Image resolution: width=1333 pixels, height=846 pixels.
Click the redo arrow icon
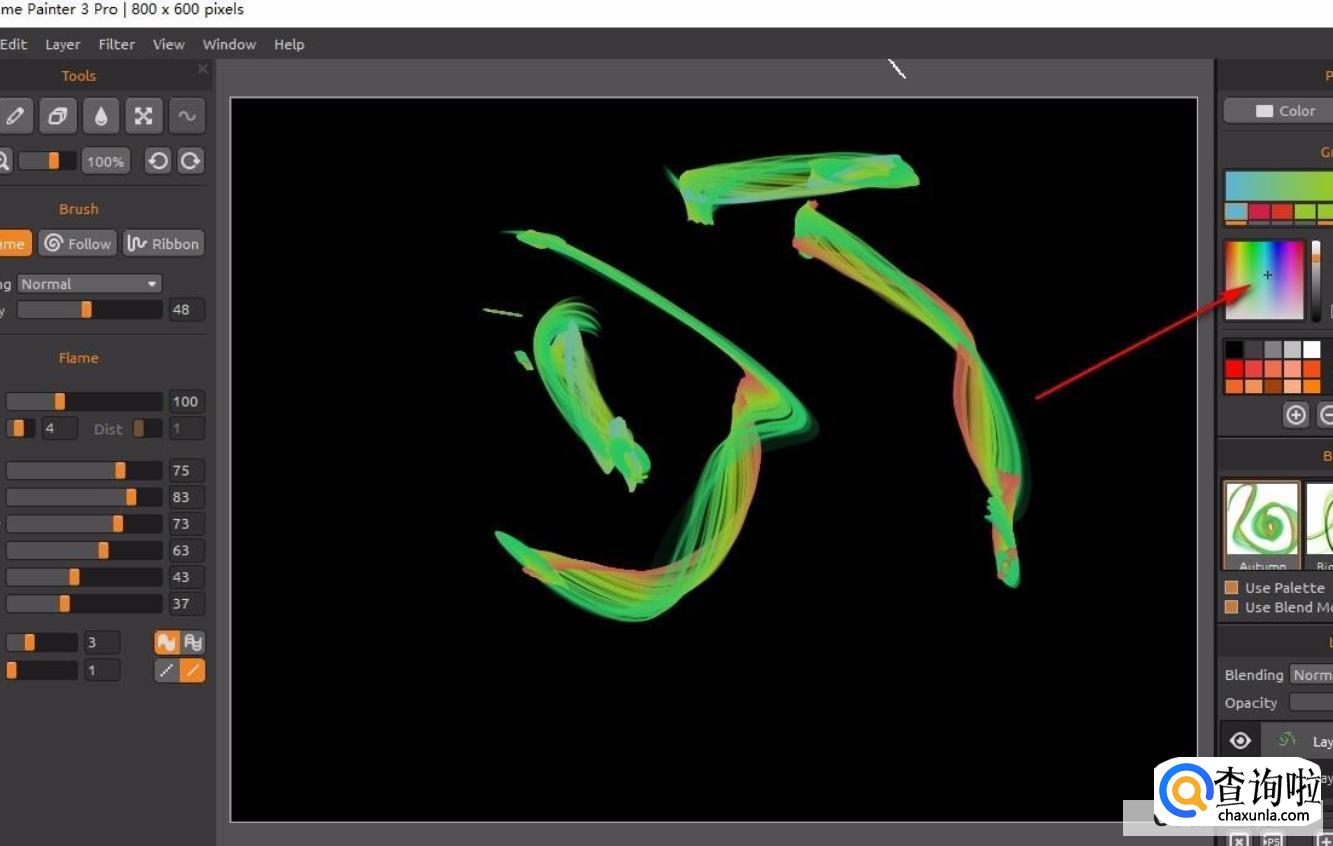click(191, 161)
